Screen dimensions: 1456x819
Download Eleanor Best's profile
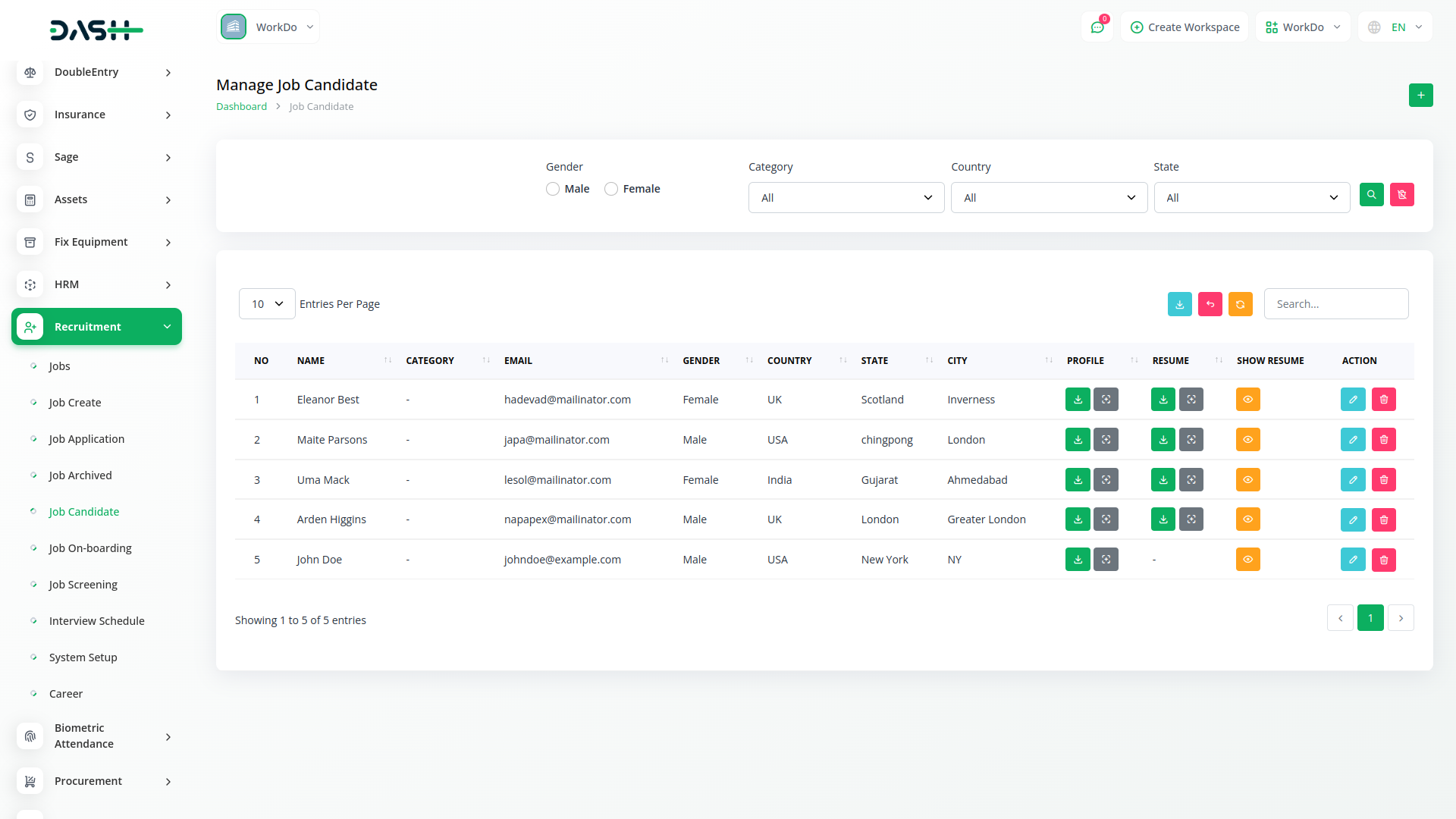point(1078,400)
